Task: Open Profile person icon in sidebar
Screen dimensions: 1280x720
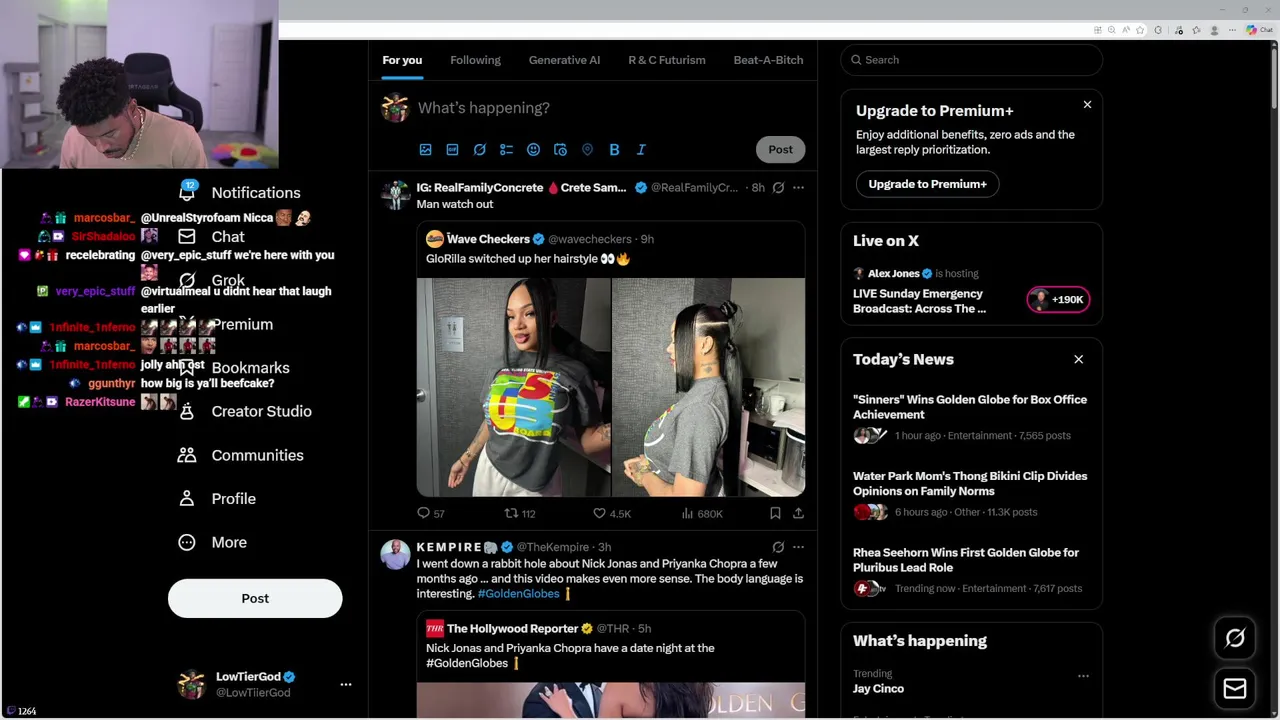Action: point(187,498)
